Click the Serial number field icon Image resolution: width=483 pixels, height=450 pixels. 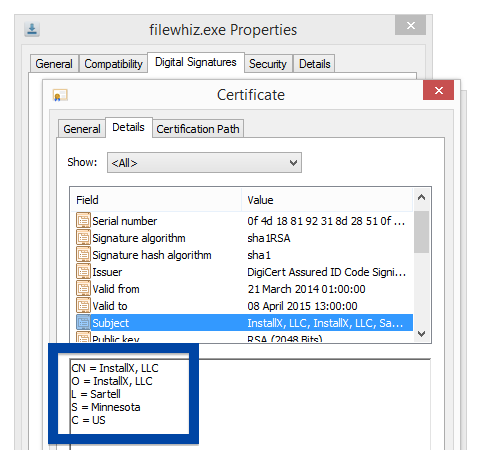click(83, 221)
